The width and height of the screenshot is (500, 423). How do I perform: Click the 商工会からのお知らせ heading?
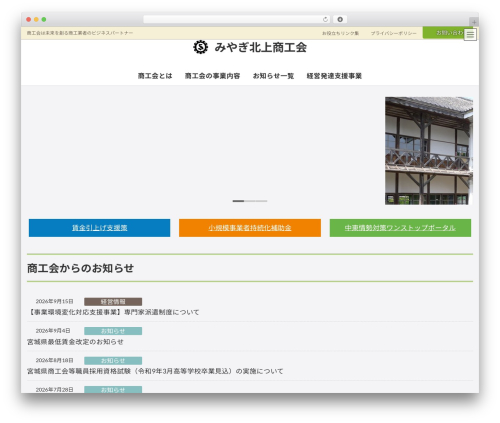tap(80, 268)
